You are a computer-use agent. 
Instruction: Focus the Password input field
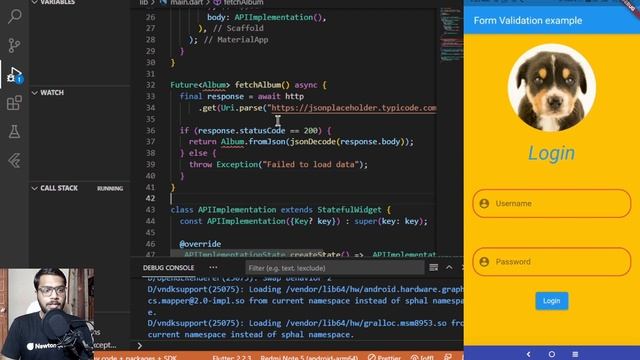click(x=551, y=262)
